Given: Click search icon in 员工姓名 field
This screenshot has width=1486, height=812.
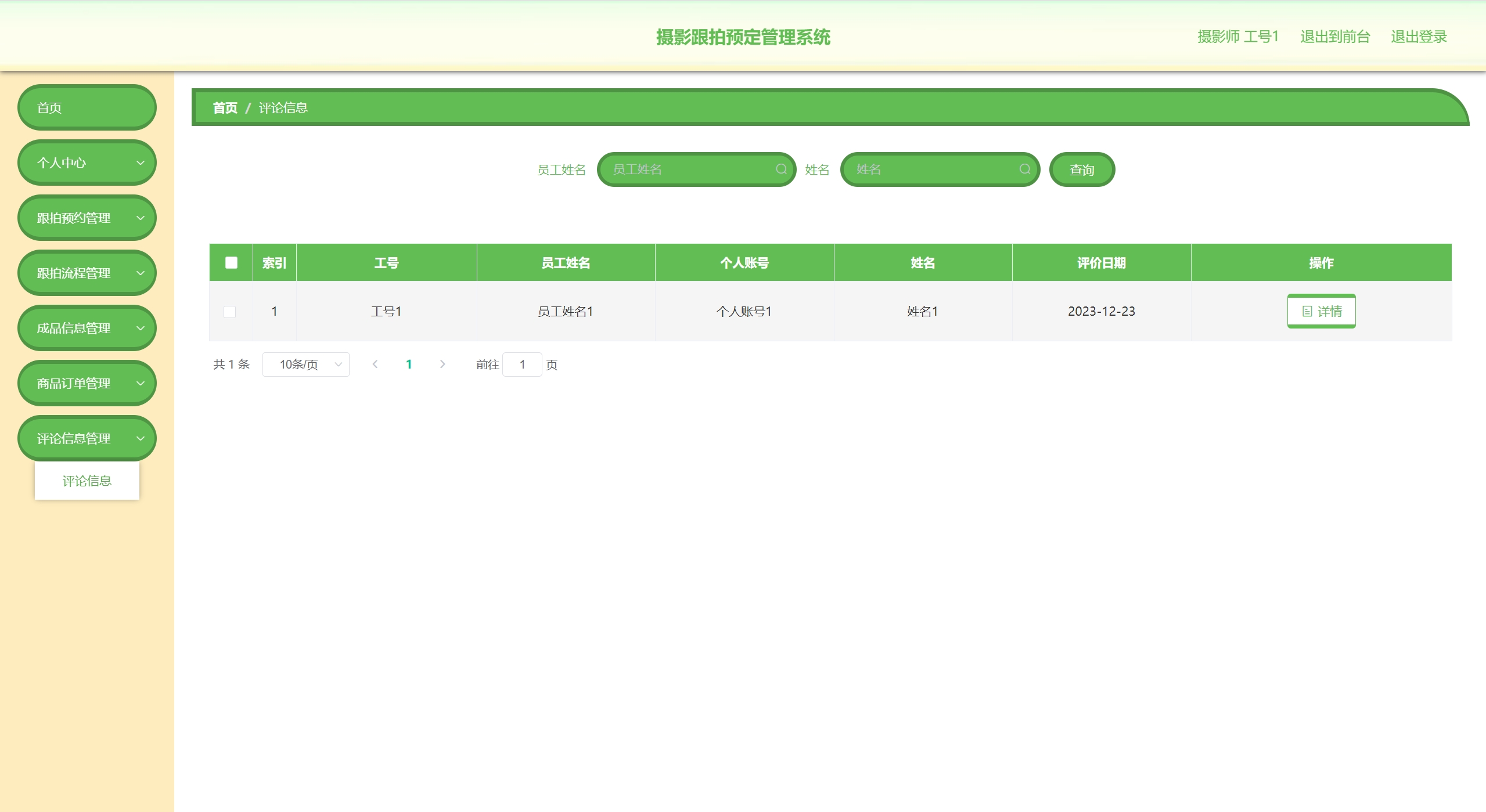Looking at the screenshot, I should (x=781, y=169).
